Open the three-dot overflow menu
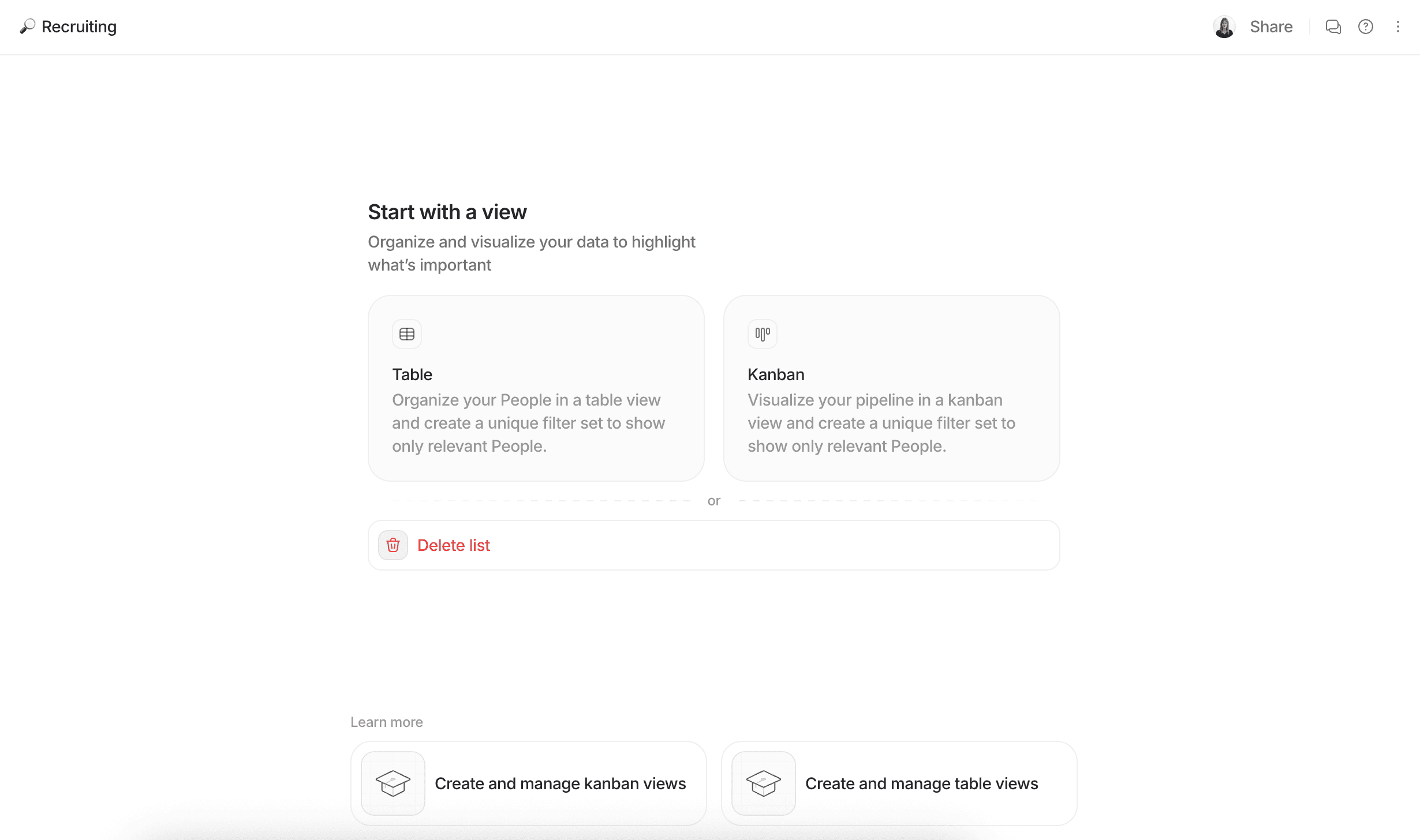This screenshot has width=1420, height=840. (1399, 27)
